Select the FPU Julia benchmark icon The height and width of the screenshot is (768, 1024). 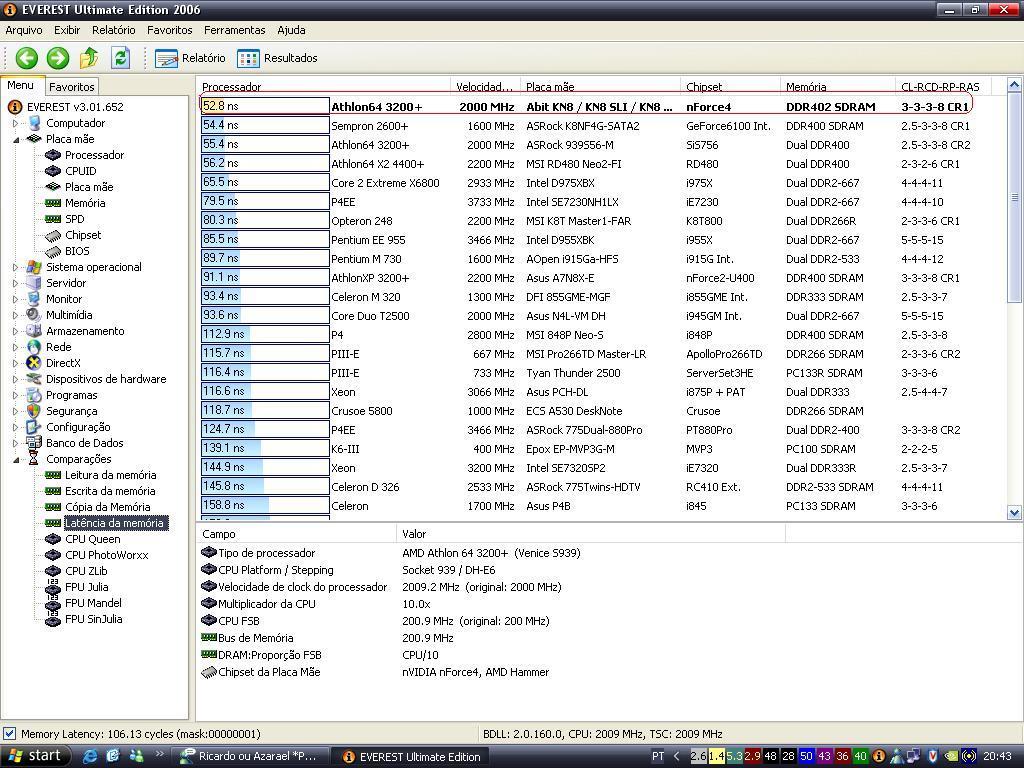[x=53, y=587]
